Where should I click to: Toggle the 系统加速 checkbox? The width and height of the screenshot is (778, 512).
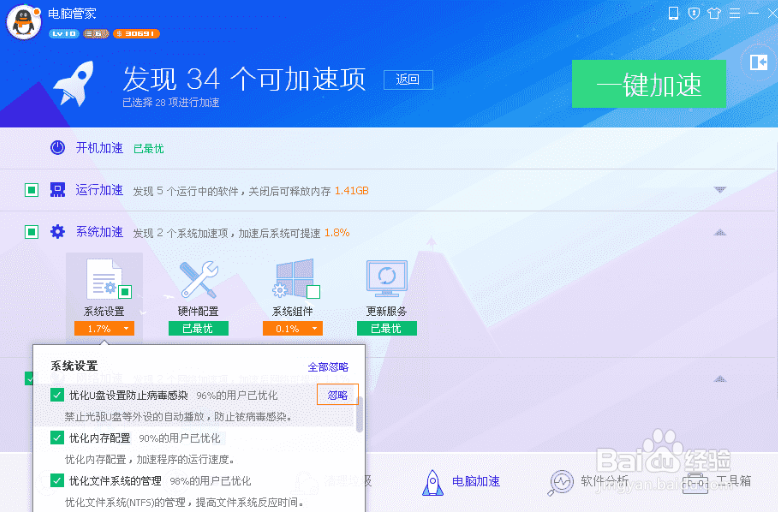pos(32,232)
